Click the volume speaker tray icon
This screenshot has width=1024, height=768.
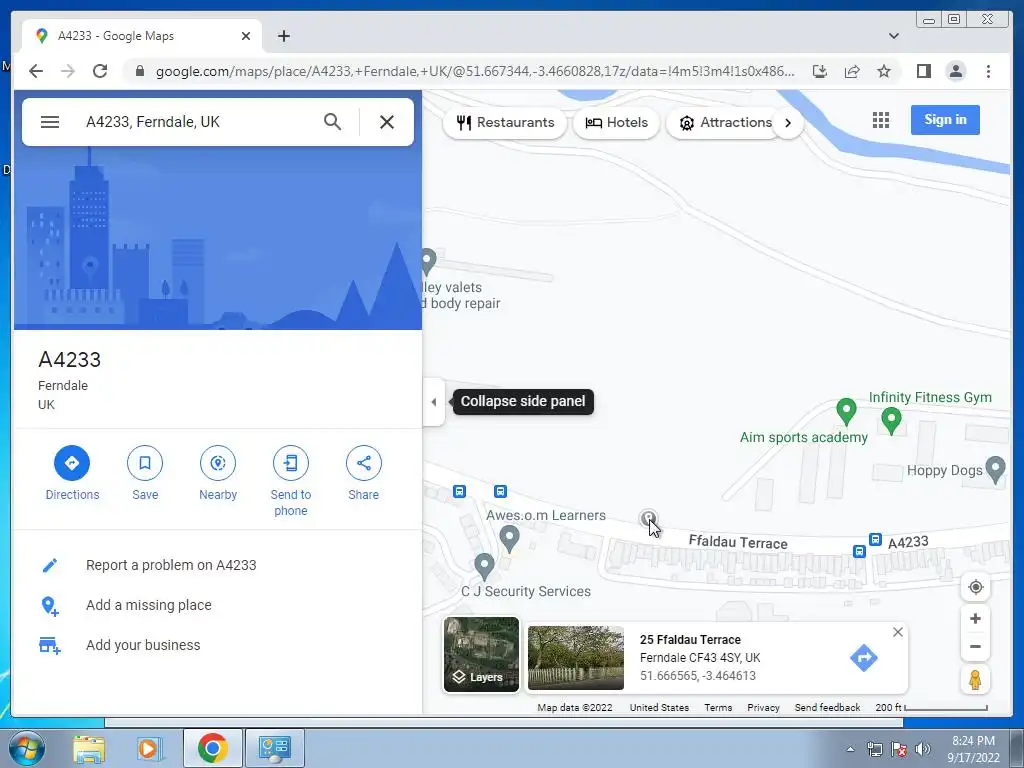tap(922, 749)
